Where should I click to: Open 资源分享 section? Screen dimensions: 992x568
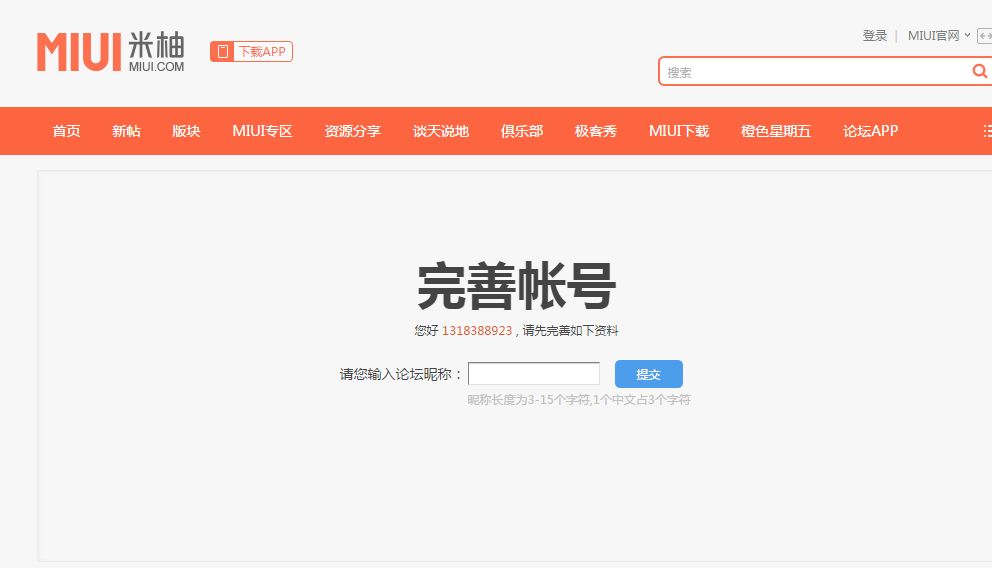[352, 131]
